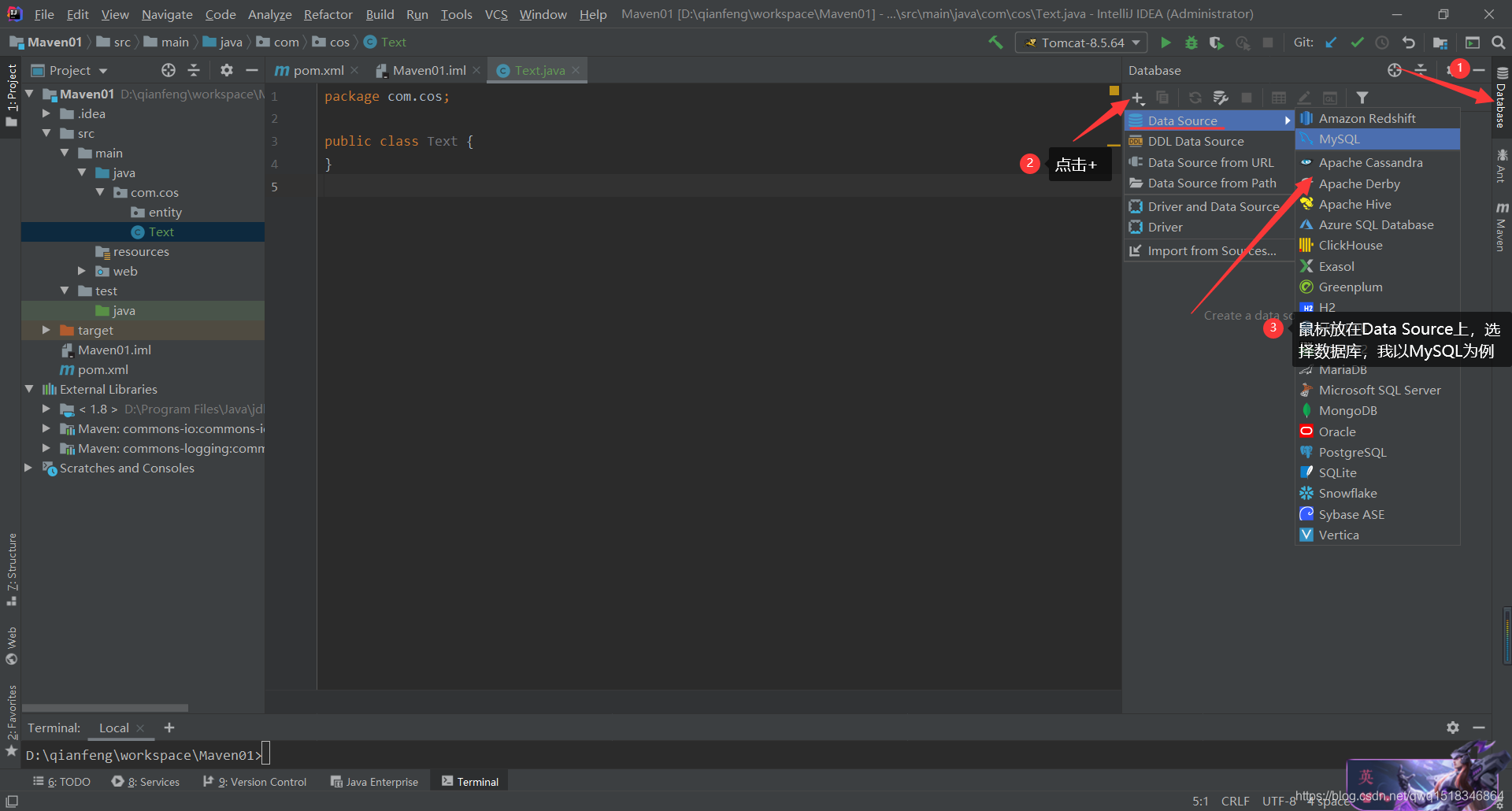Open Search Everywhere magnifier icon
The height and width of the screenshot is (811, 1512).
[1499, 43]
